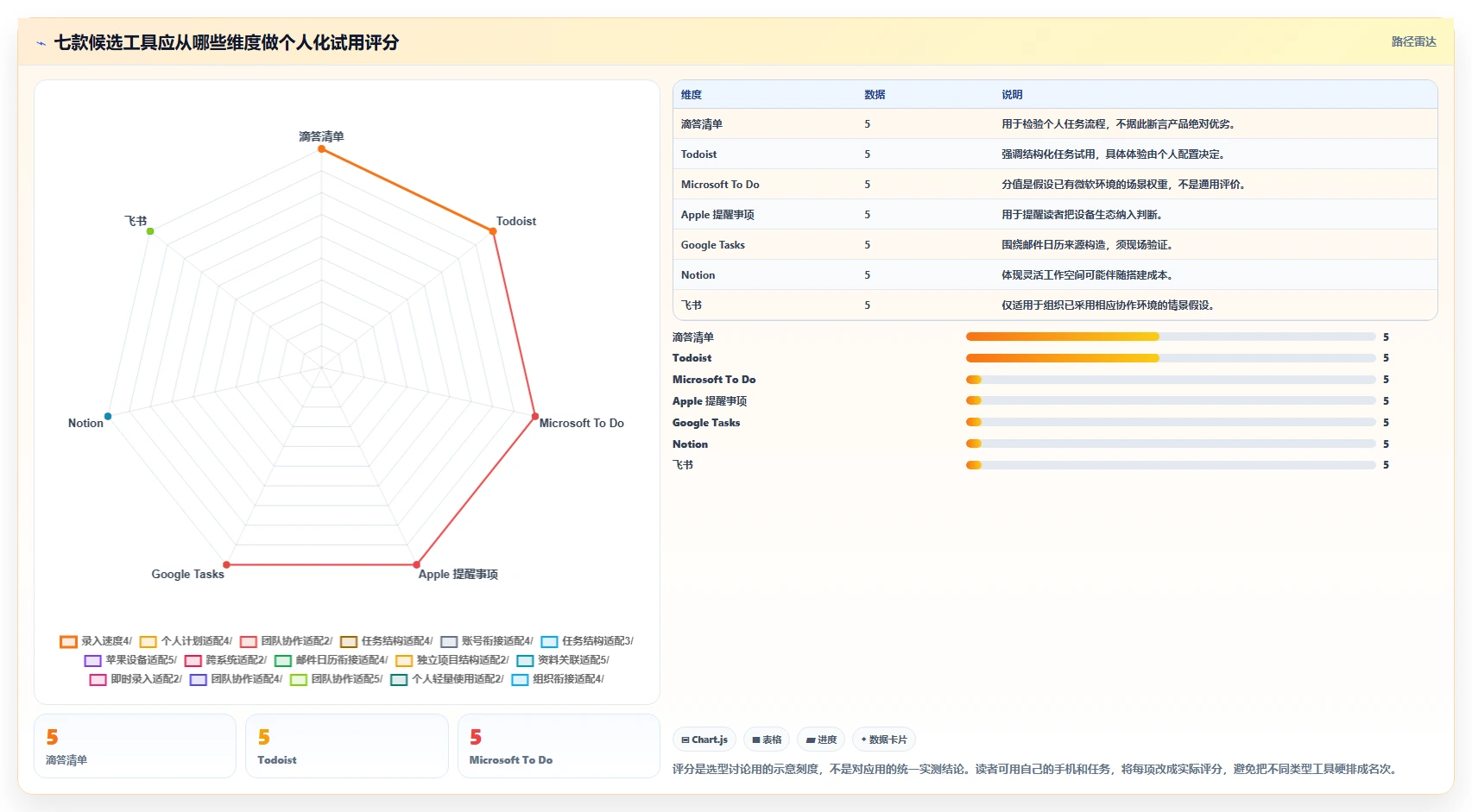Toggle the 组织衔接适配4/ legend item
This screenshot has height=812, width=1472.
click(x=557, y=679)
